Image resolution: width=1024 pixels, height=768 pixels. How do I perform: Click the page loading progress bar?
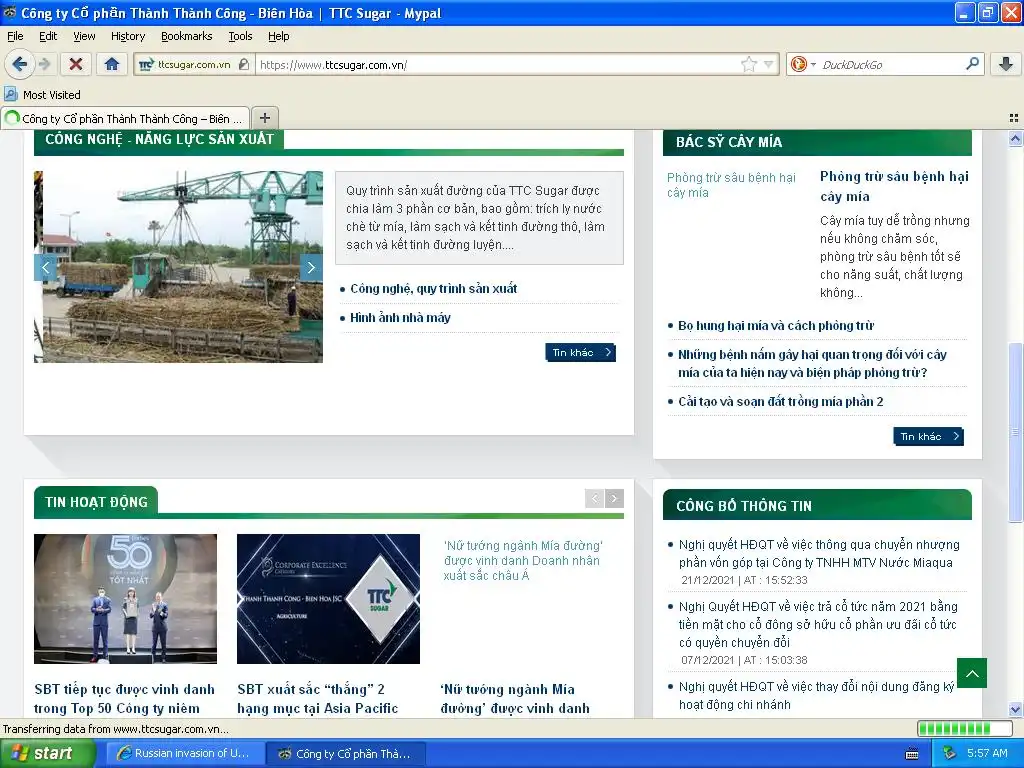point(963,729)
